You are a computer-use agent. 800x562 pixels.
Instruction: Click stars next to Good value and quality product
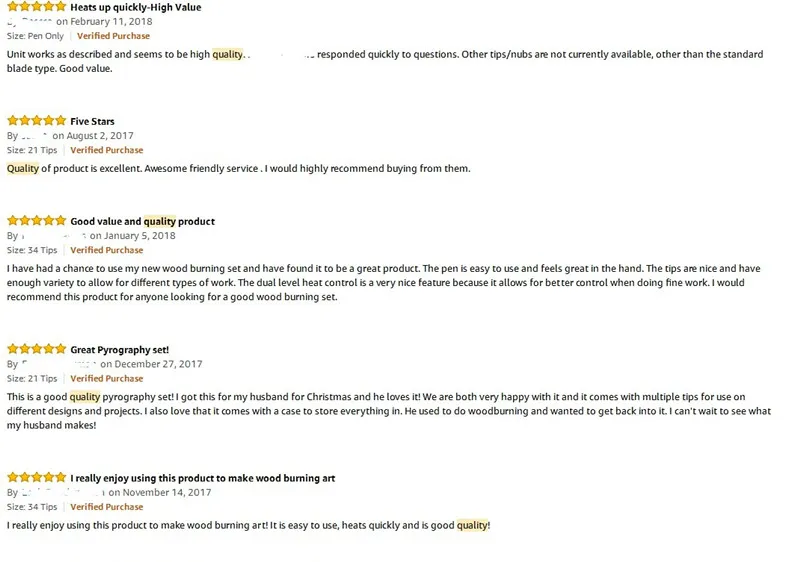[37, 220]
